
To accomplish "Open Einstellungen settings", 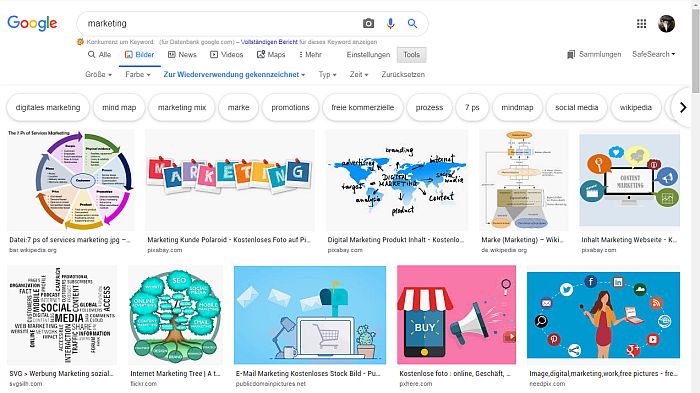I will pos(368,54).
